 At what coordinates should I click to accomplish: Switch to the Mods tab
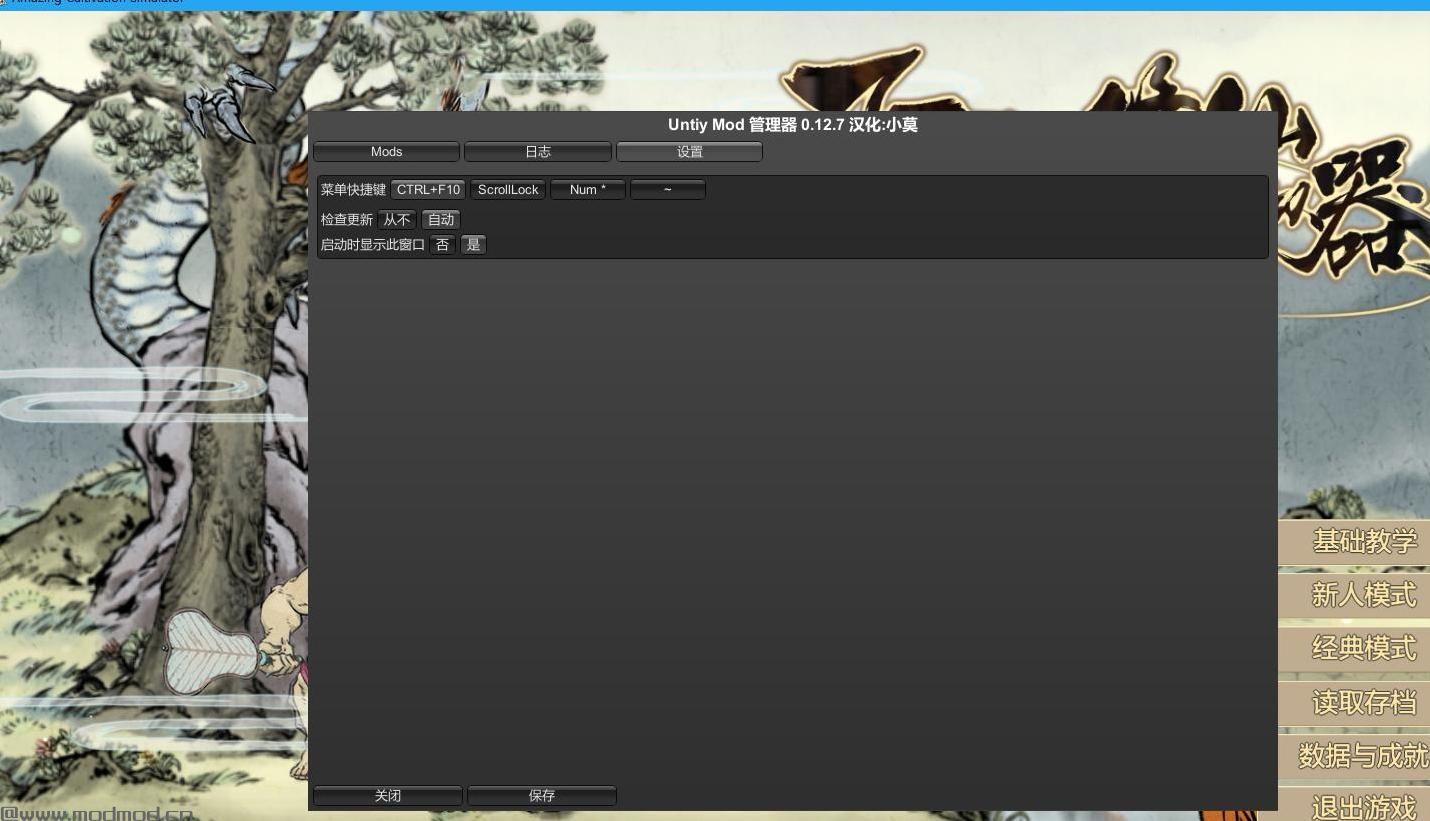pyautogui.click(x=386, y=152)
